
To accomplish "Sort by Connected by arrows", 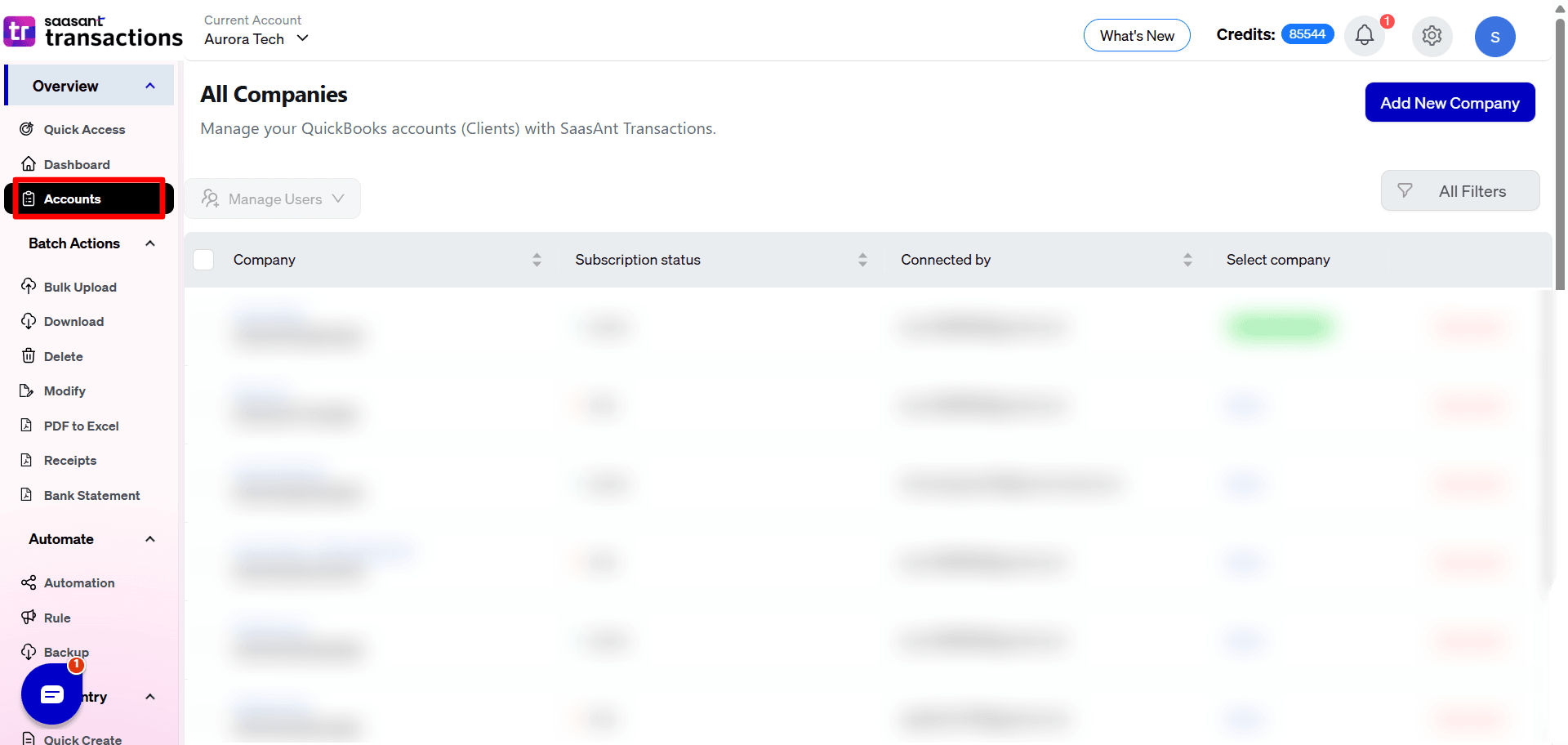I will coord(1187,260).
